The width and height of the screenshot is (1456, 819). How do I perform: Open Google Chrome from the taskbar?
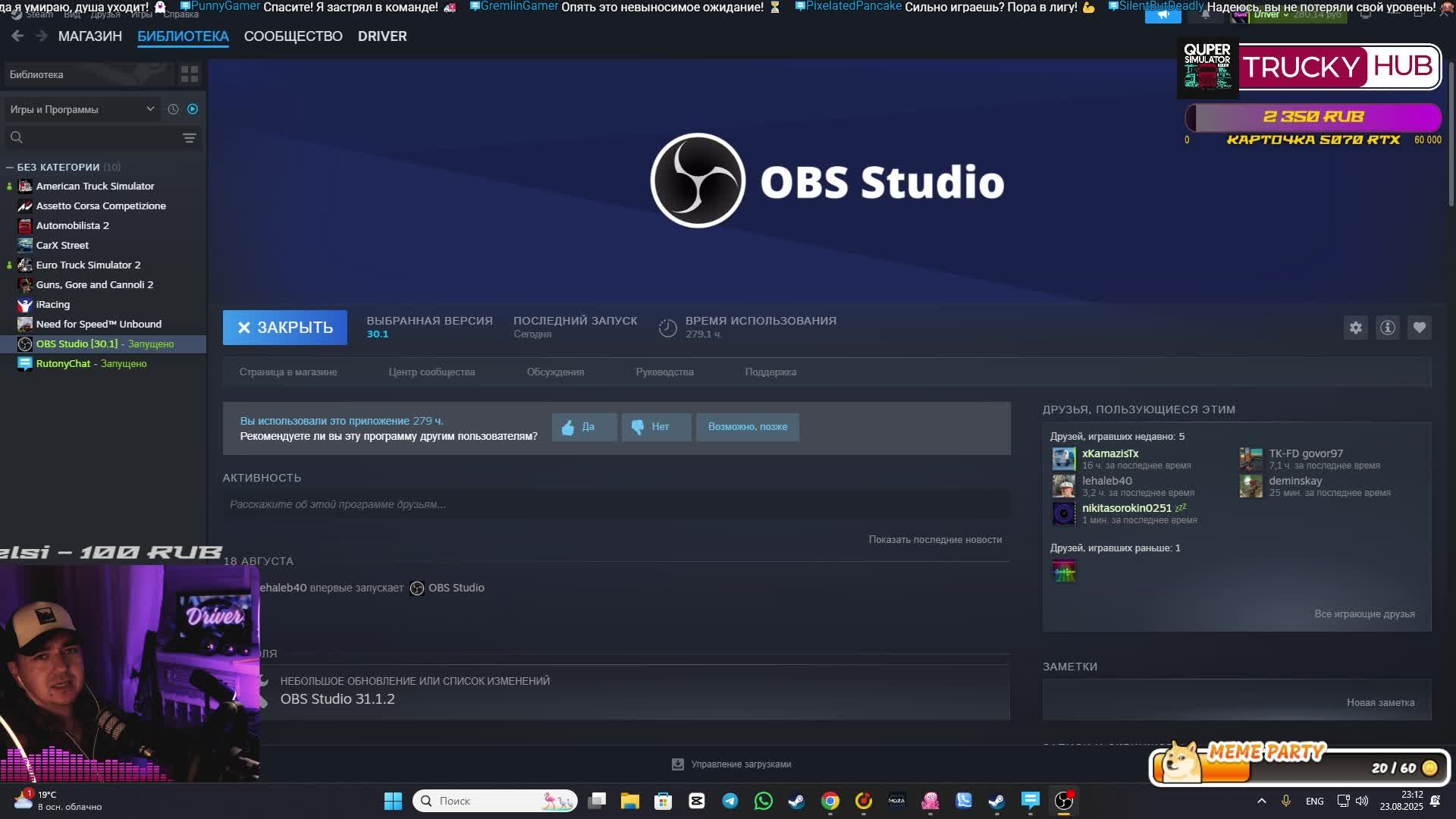830,801
